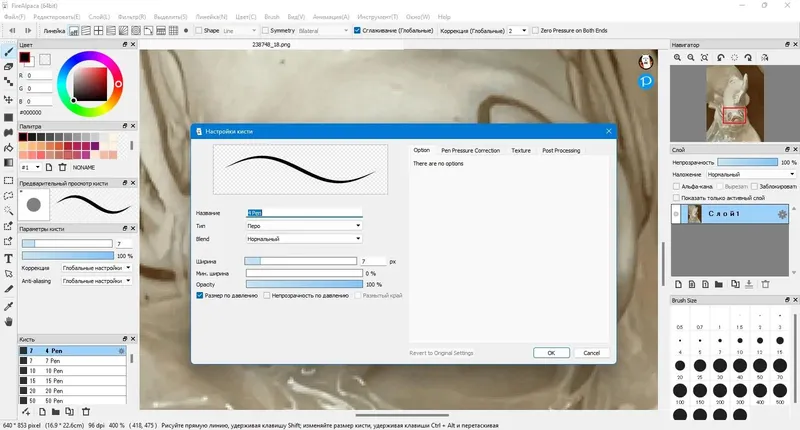Enable Непрозрачность по давлению checkbox

click(x=266, y=295)
